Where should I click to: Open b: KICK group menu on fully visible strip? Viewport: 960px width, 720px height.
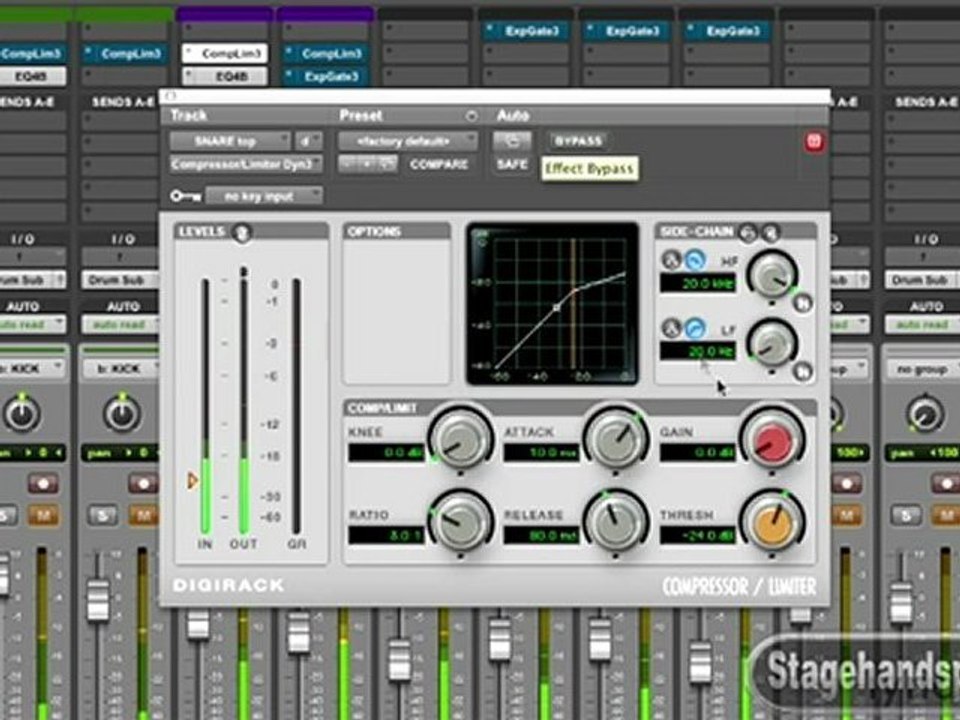(121, 369)
